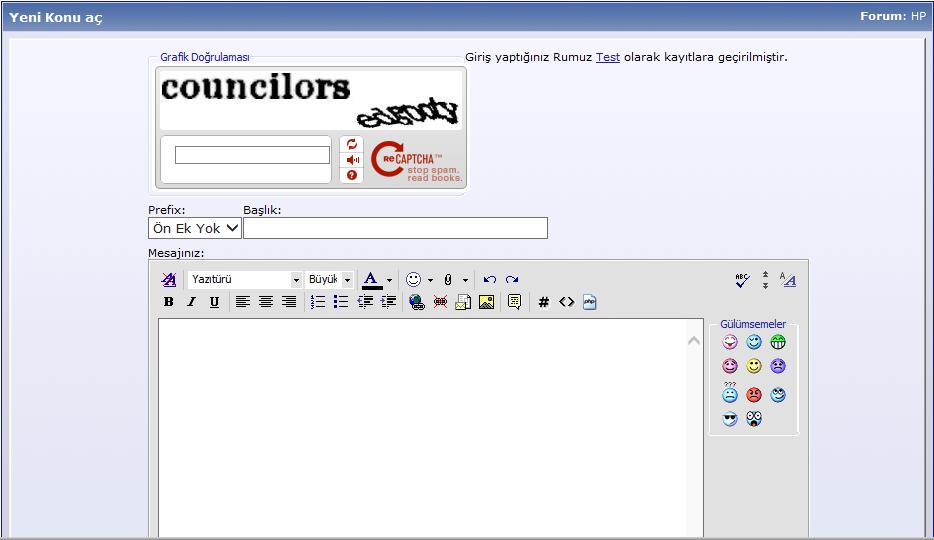Click the reCAPTCHA logo
This screenshot has height=540, width=934.
[x=416, y=161]
